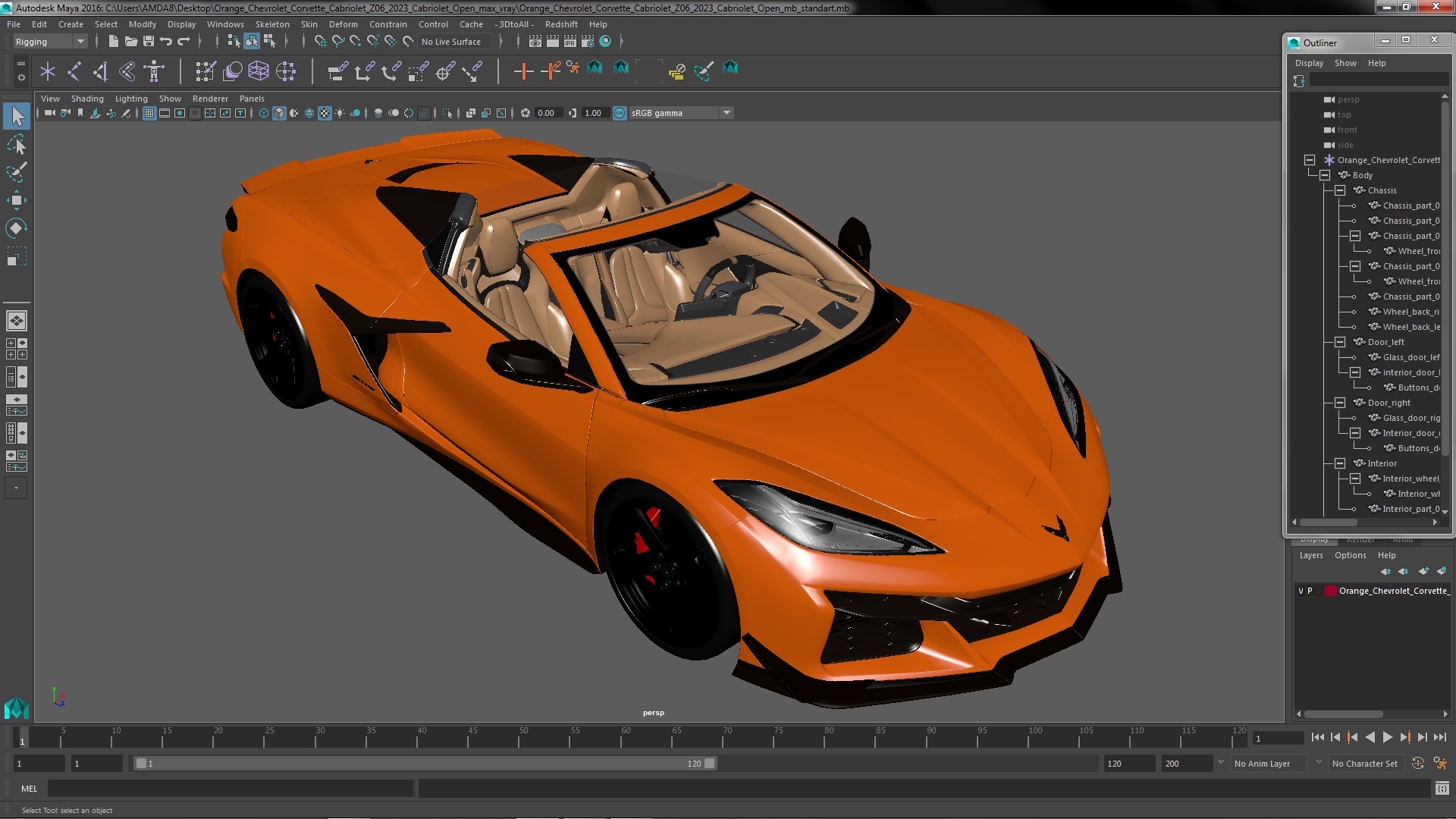This screenshot has height=819, width=1456.
Task: Open Render Settings clapperboard gear icon
Action: [x=588, y=41]
